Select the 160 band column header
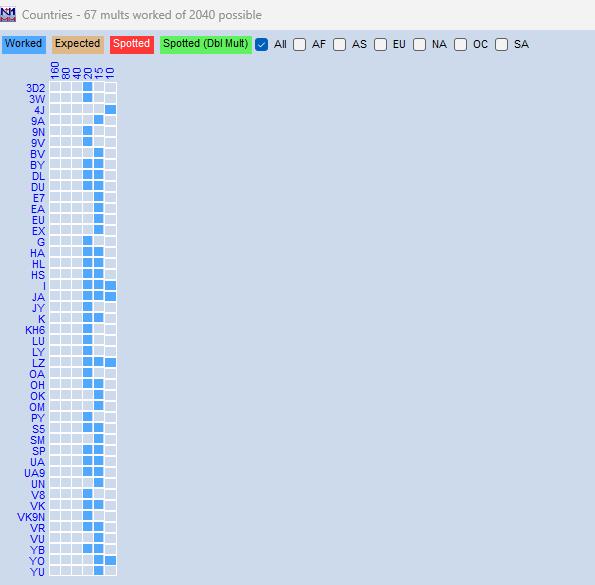Viewport: 595px width, 585px height. pos(55,70)
